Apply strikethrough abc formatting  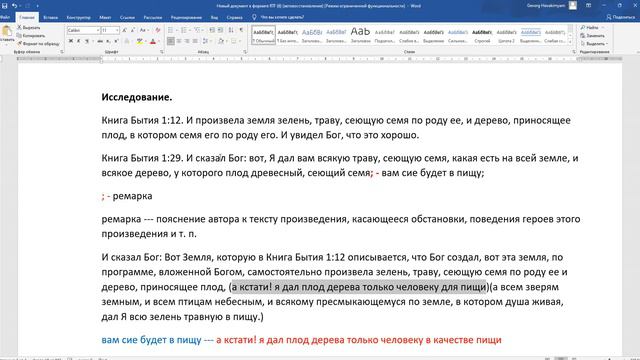pyautogui.click(x=100, y=41)
